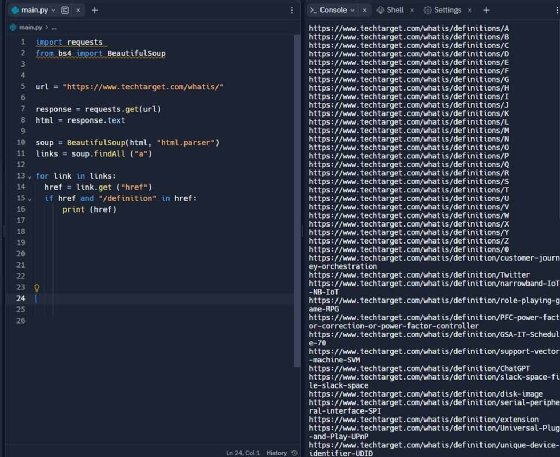Click console URL ending Universal-Plug-and-Play-UPnP
Viewport: 560px width, 457px height.
[434, 432]
